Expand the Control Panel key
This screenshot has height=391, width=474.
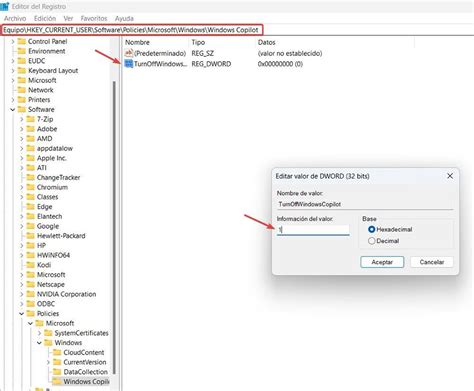[13, 42]
